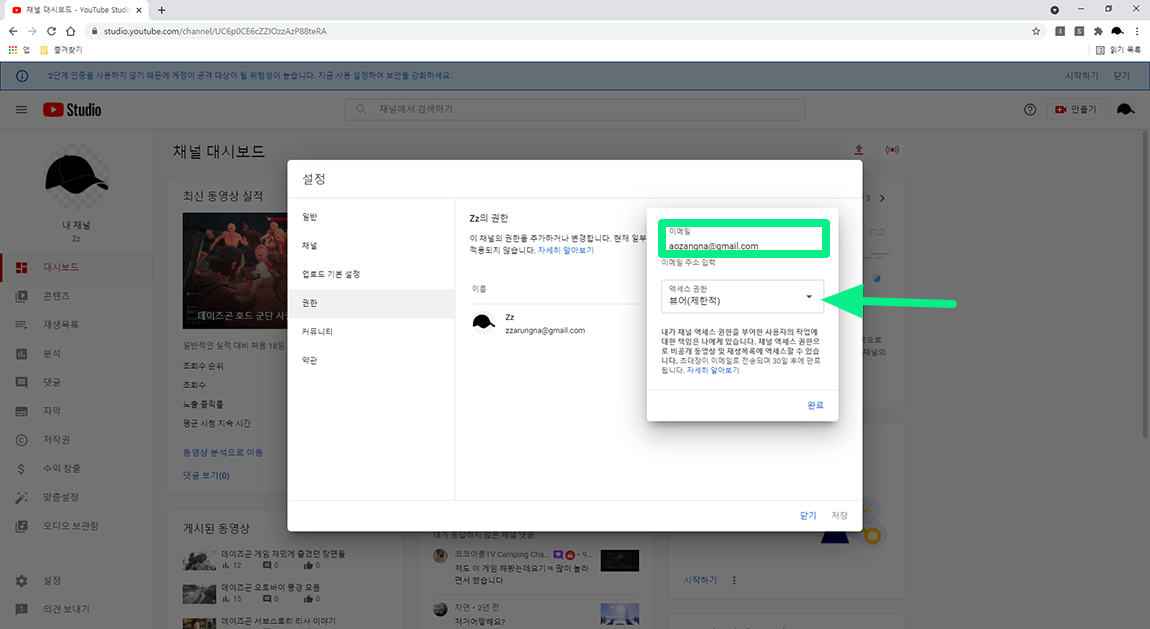Open 데이즈곤 오토바이 풍경 모음 video
1150x629 pixels.
pos(271,587)
